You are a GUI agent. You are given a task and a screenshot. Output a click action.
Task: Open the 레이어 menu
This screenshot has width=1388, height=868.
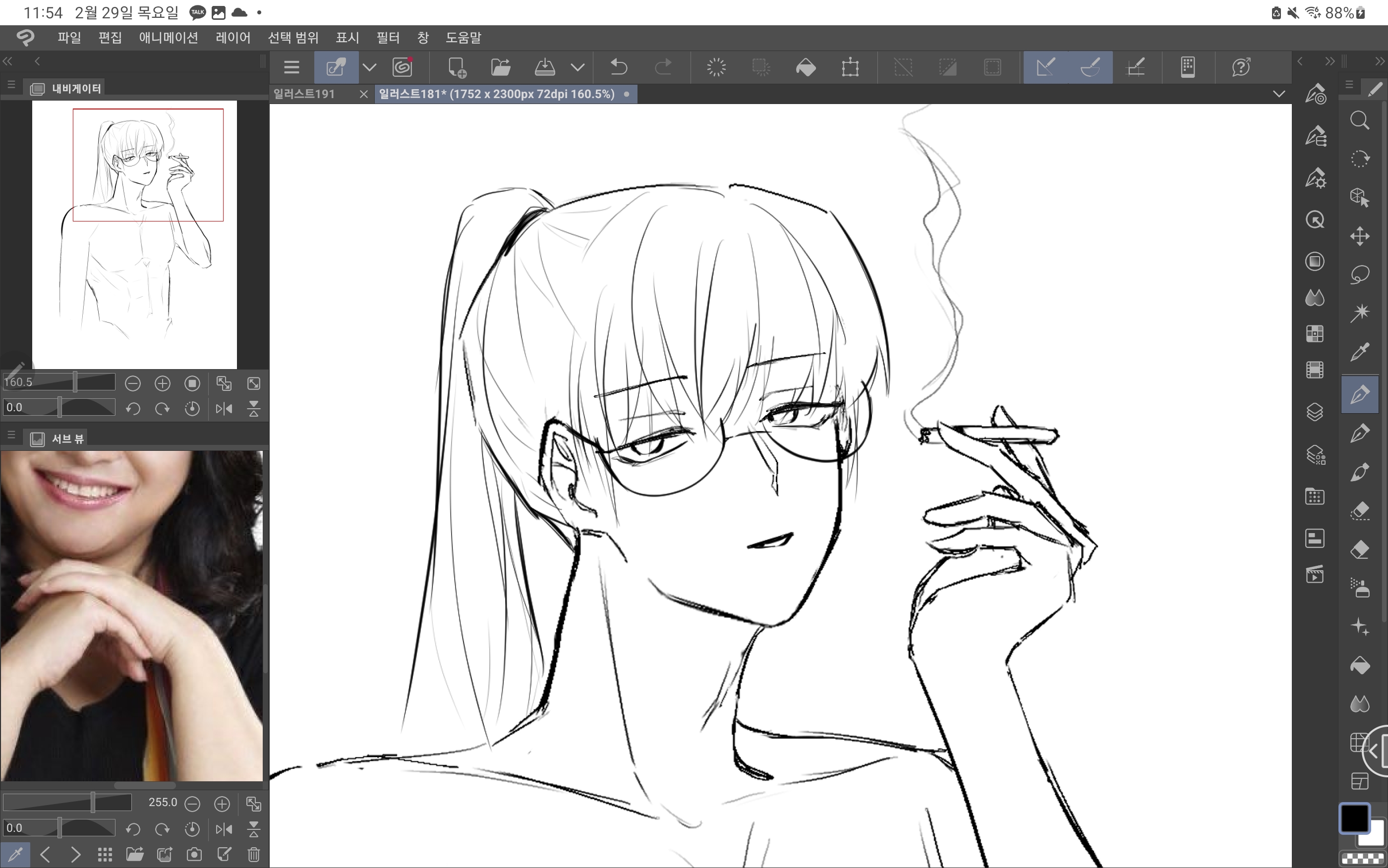pos(232,37)
